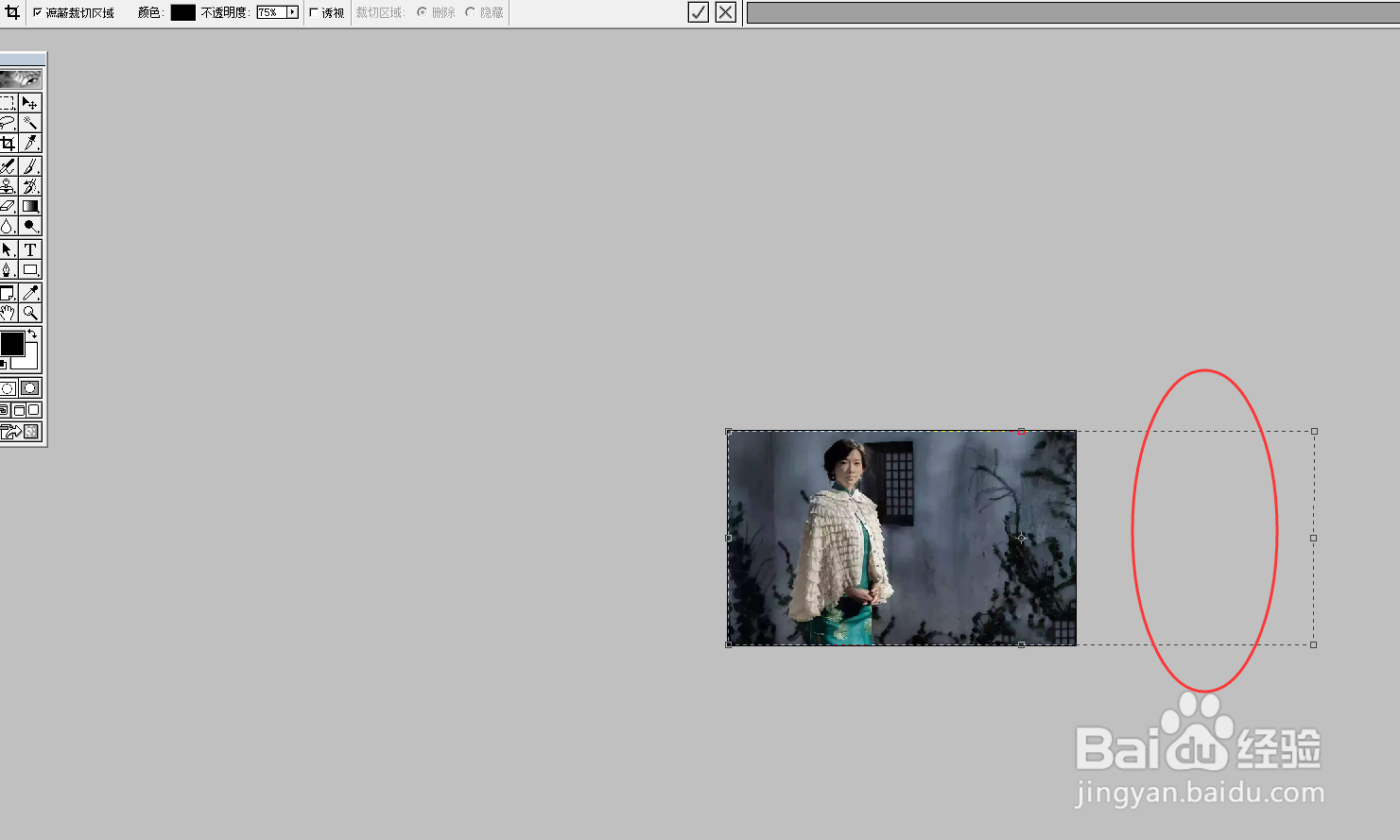Reset default foreground and background colors
This screenshot has width=1400, height=840.
(3, 364)
